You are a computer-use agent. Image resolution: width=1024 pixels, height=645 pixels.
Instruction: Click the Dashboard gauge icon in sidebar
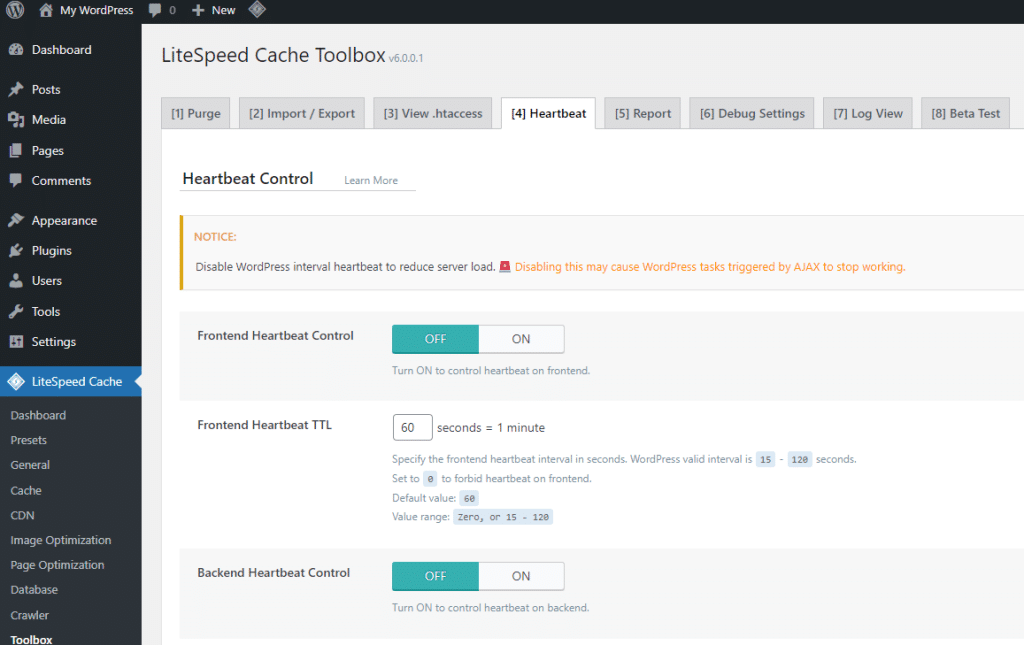coord(16,50)
